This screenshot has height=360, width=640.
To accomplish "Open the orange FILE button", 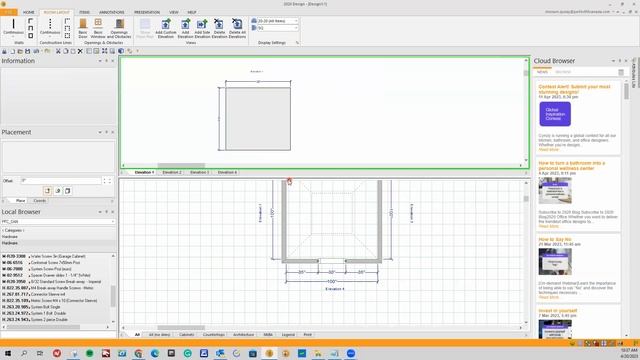I will (x=9, y=12).
